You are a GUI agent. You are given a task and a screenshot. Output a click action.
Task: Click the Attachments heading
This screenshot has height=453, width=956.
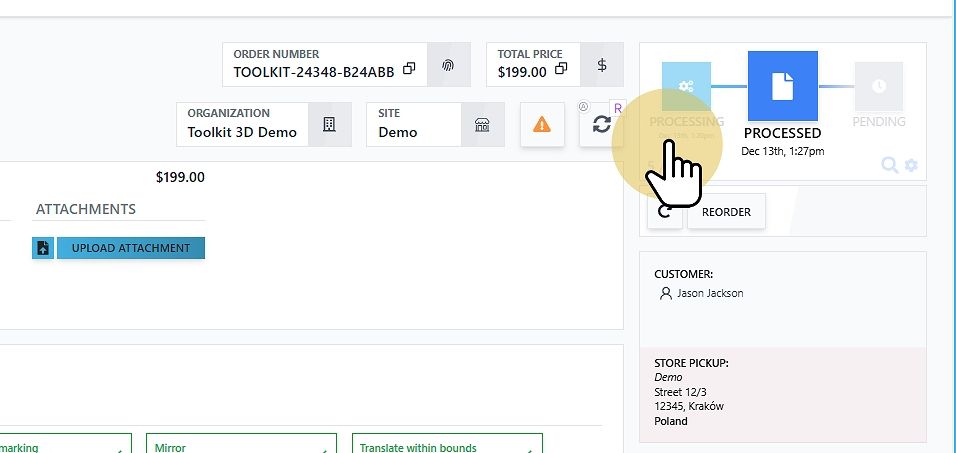click(x=86, y=209)
